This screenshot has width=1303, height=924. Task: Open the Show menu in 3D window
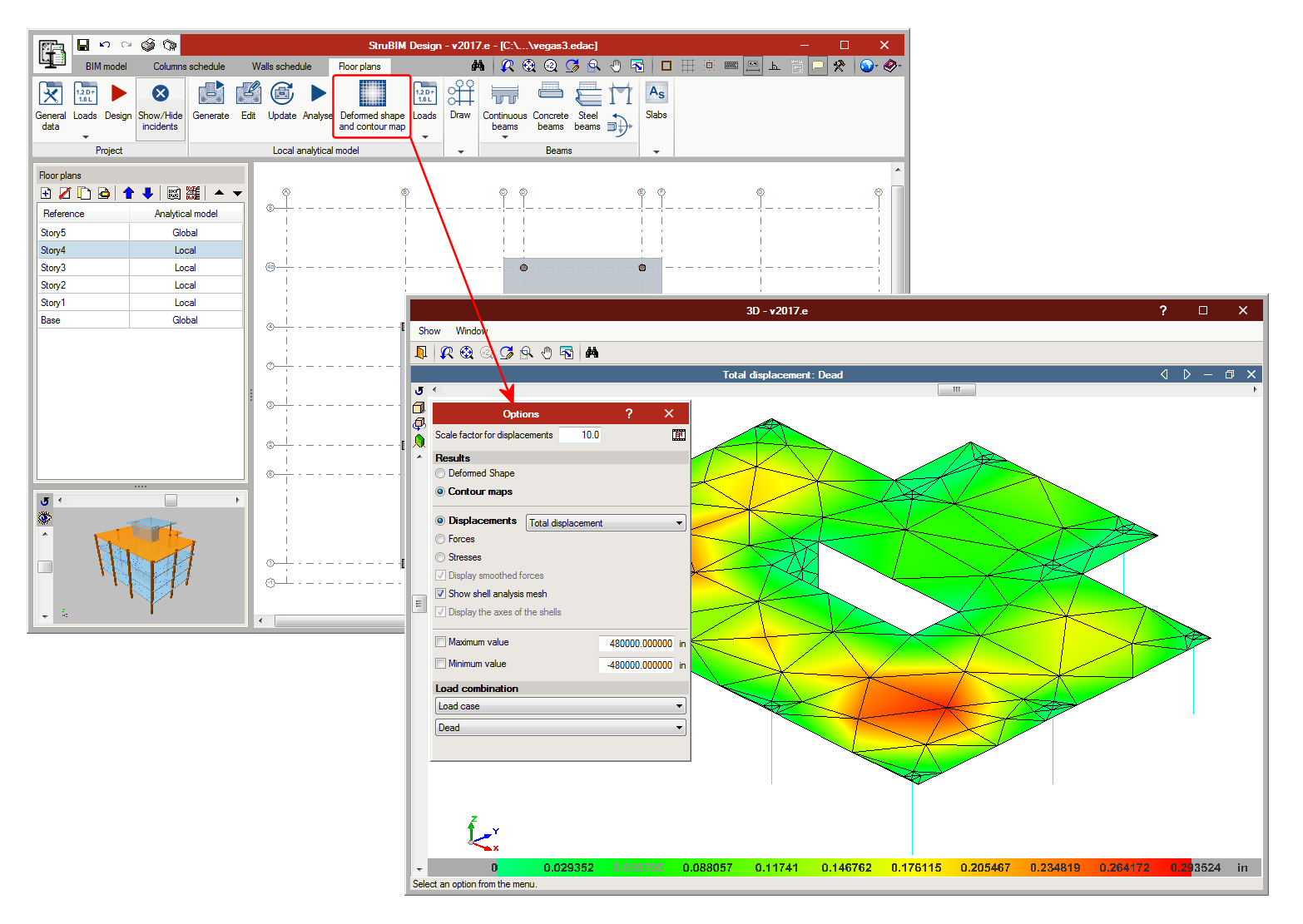click(429, 331)
